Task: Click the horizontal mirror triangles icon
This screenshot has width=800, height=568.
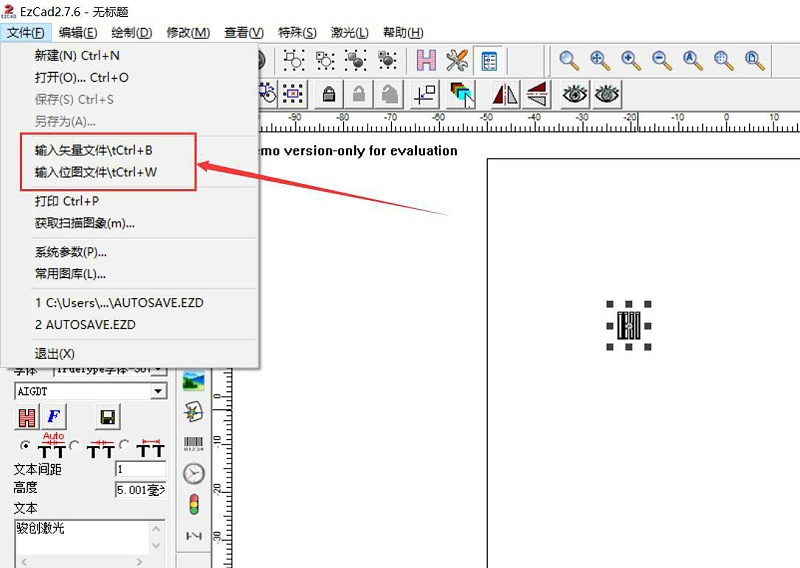Action: [504, 95]
